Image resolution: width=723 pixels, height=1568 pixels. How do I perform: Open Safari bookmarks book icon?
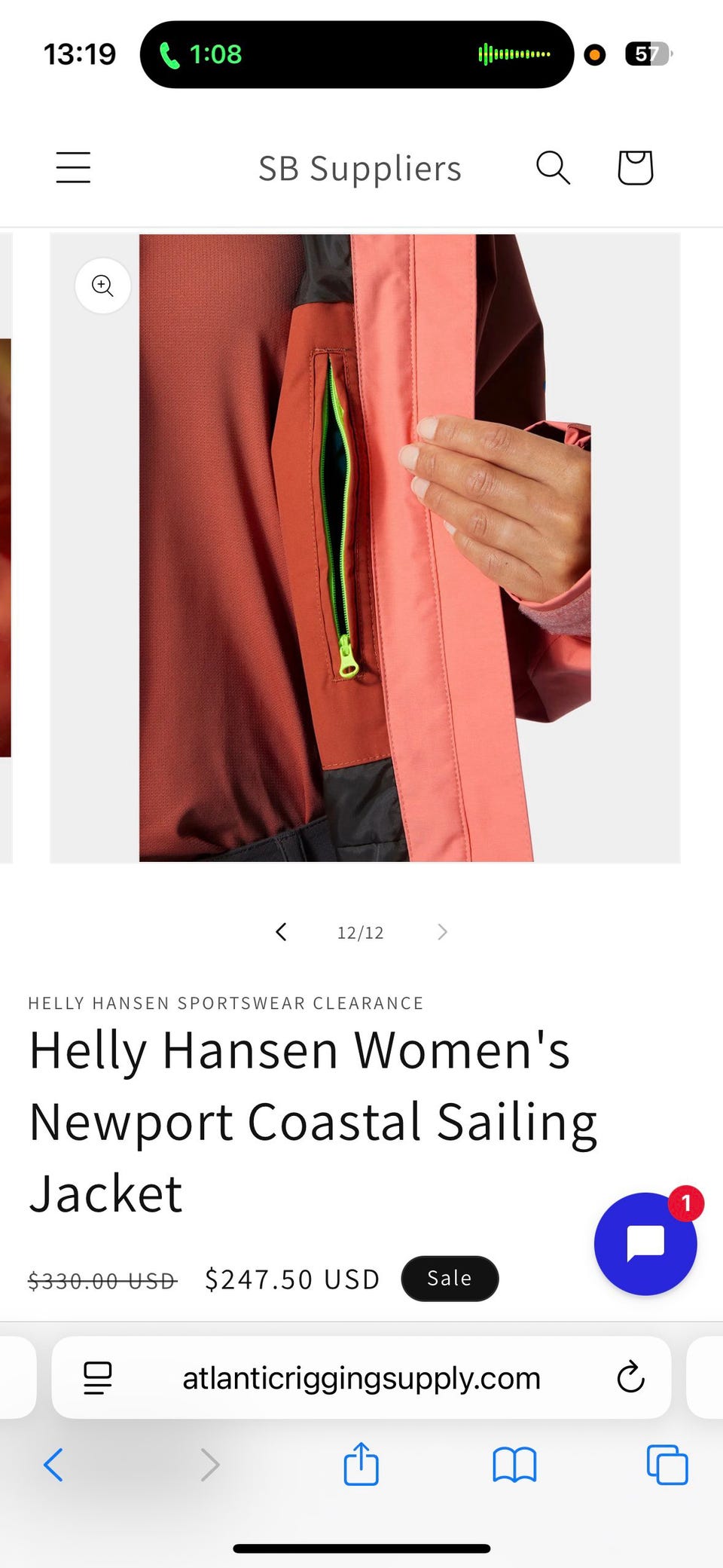click(x=514, y=1465)
